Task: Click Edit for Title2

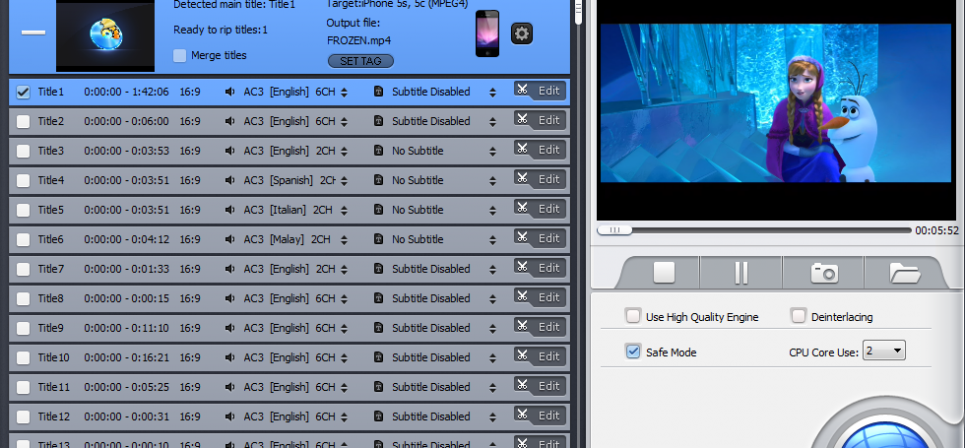Action: click(549, 120)
